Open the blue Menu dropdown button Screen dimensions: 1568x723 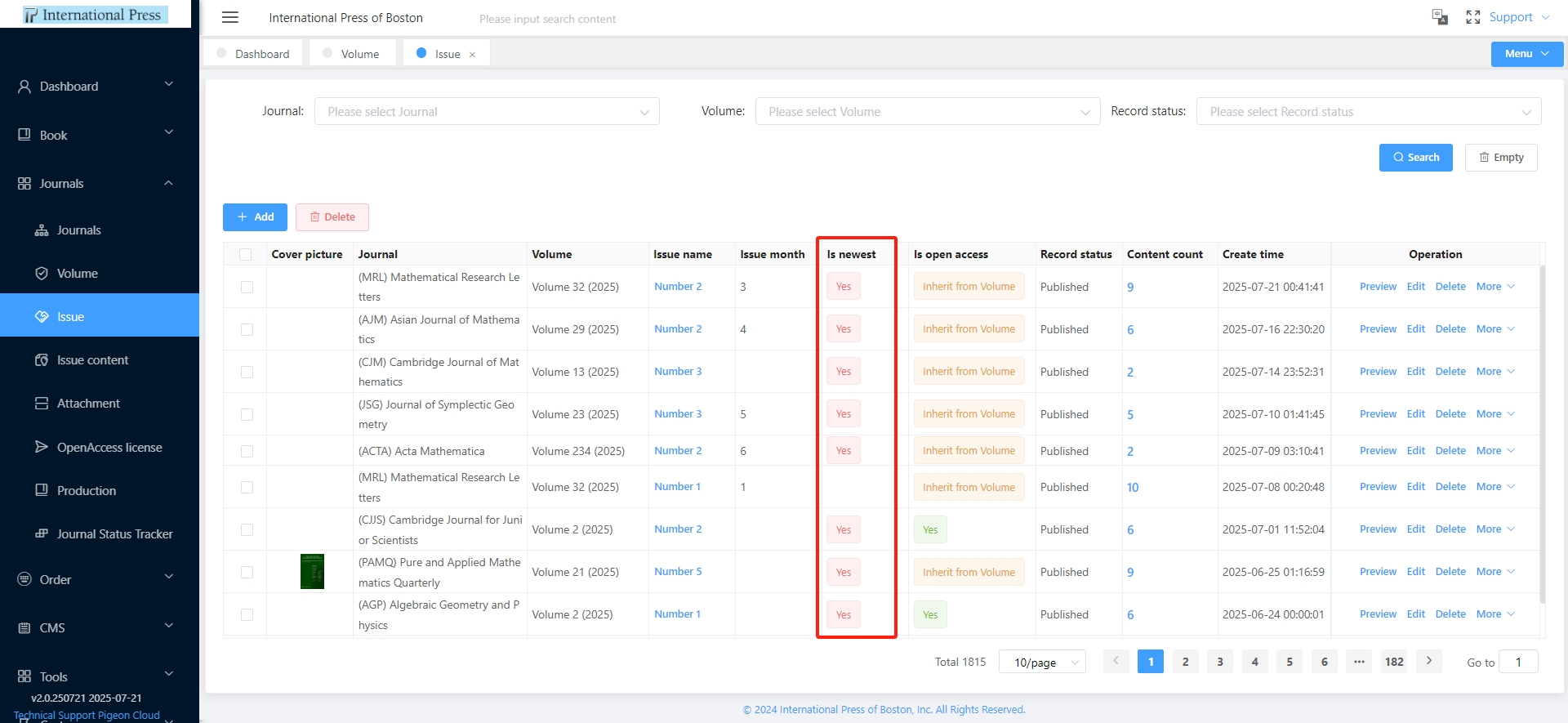tap(1527, 54)
